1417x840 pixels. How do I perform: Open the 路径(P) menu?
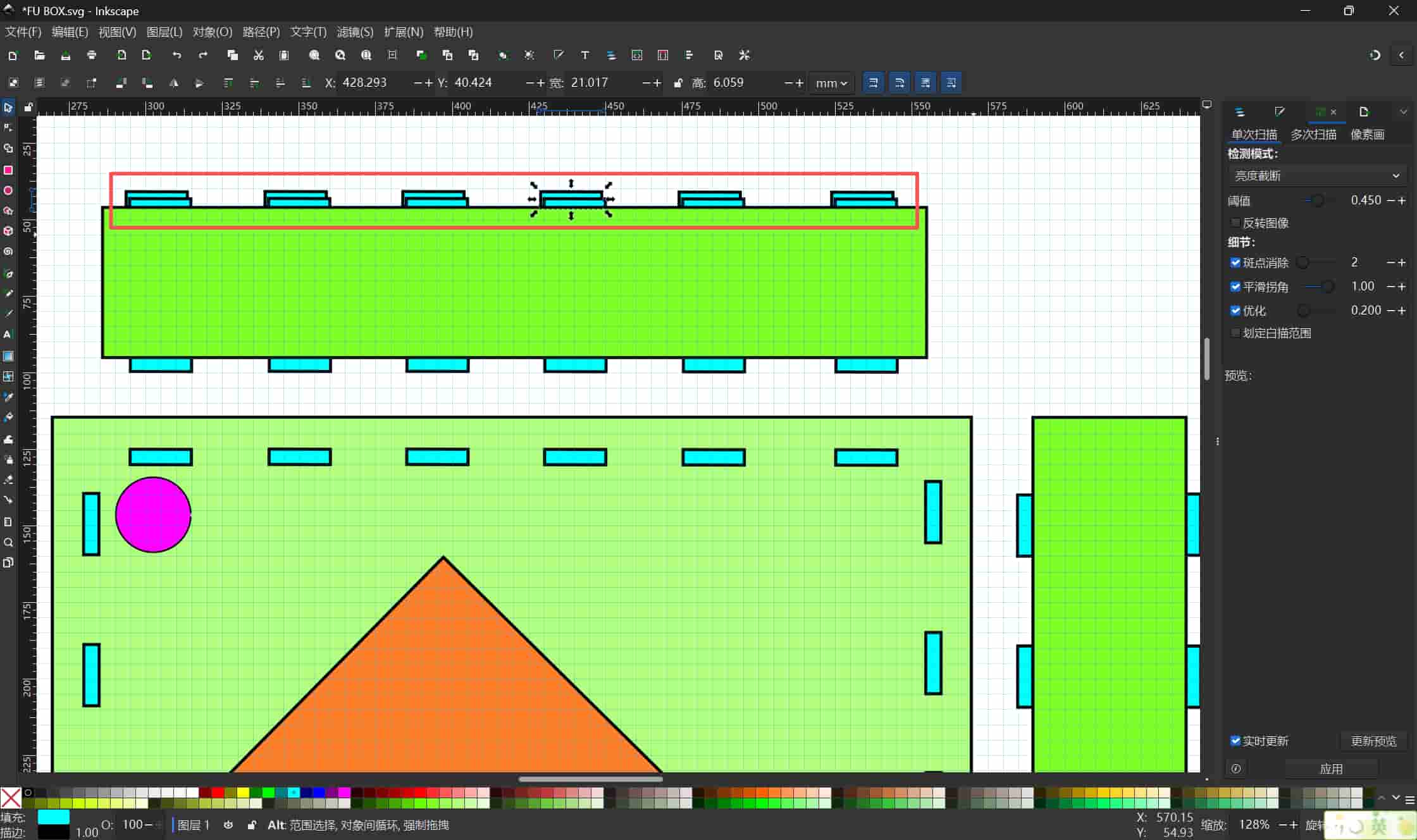[261, 32]
